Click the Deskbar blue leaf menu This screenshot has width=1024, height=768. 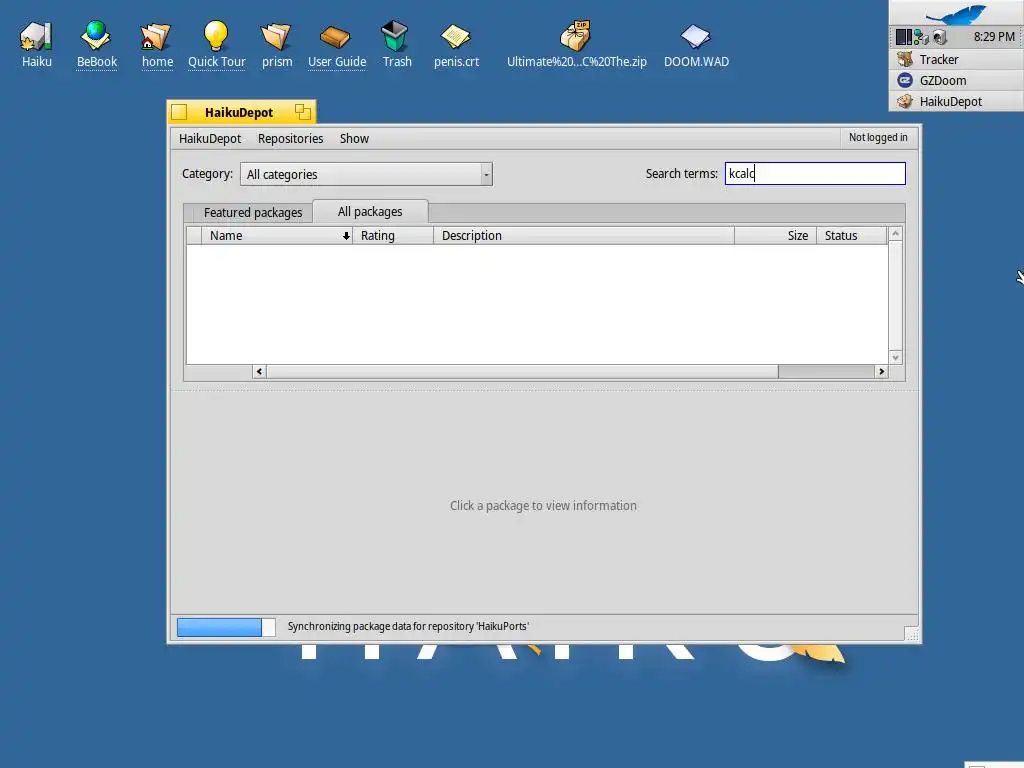point(956,13)
